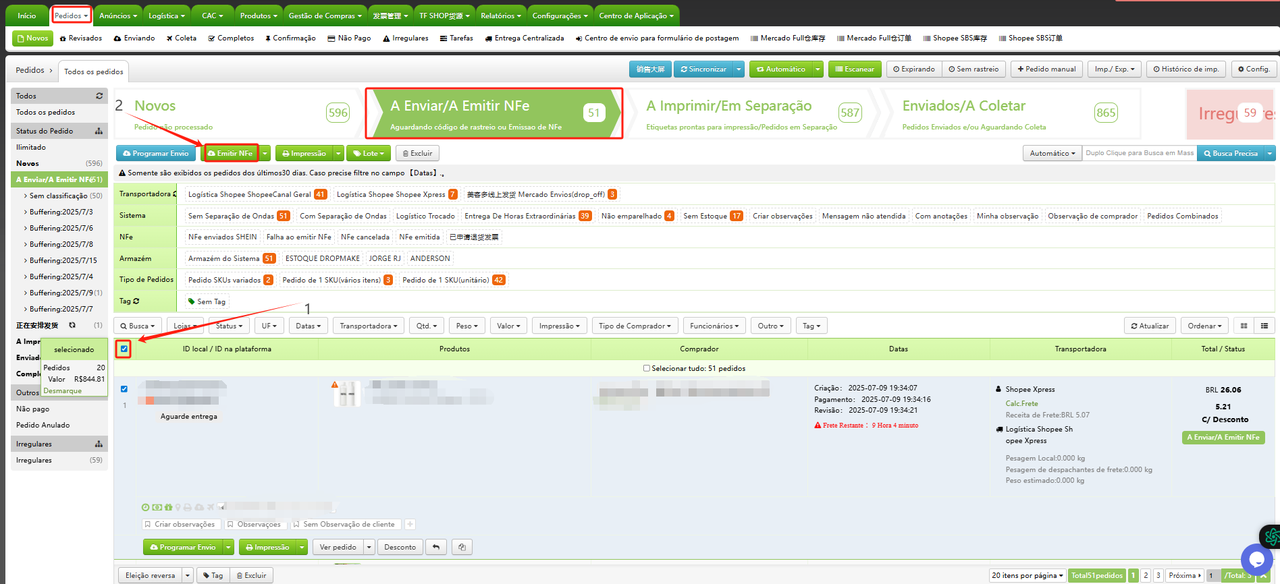The width and height of the screenshot is (1280, 584).
Task: Uncheck the select-all header checkbox
Action: (x=124, y=349)
